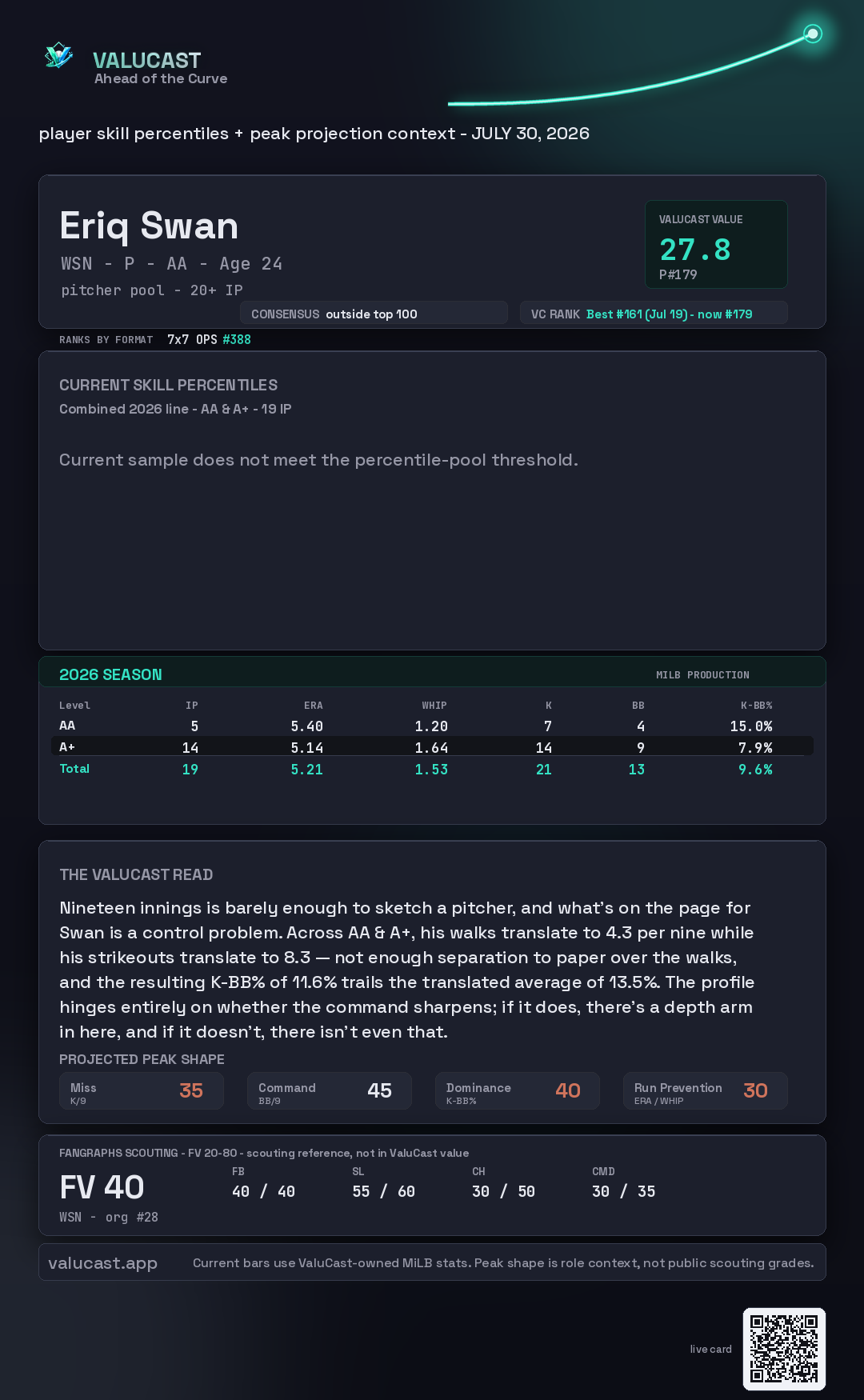Viewport: 864px width, 1400px height.
Task: Select the Run Prevention 30 tile
Action: pos(706,1091)
